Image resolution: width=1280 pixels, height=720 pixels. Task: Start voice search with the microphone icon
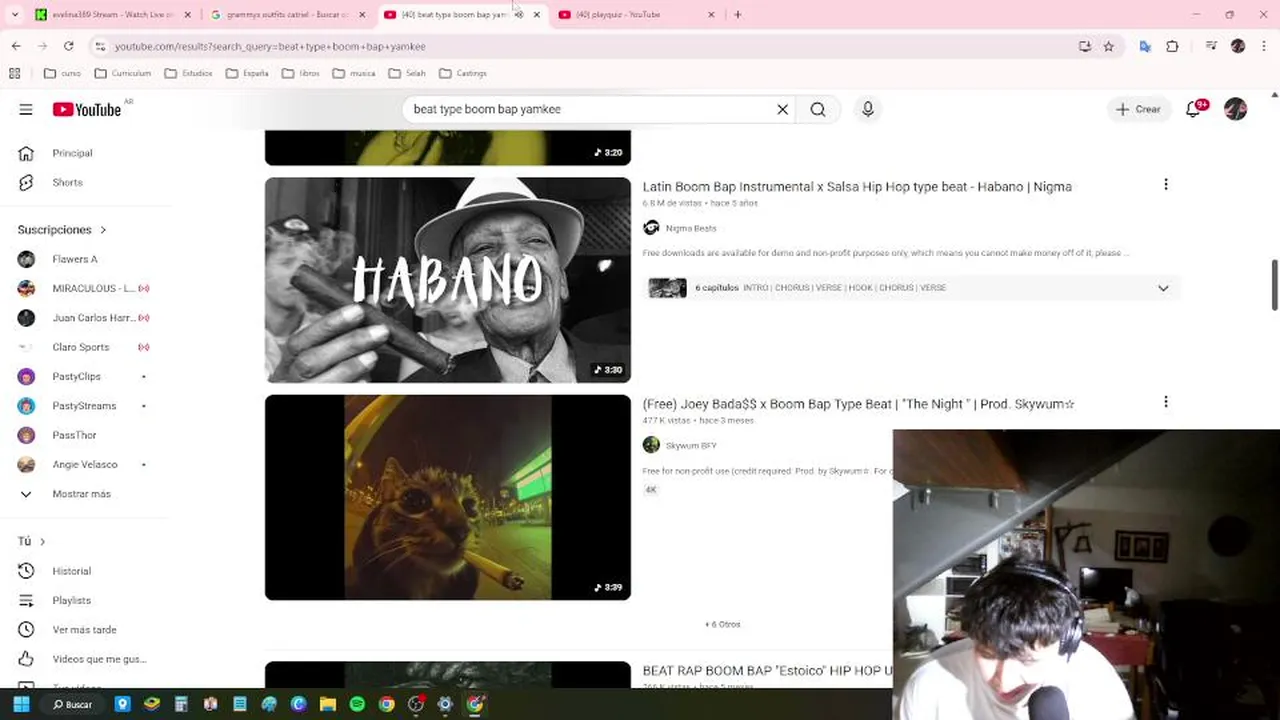coord(868,109)
